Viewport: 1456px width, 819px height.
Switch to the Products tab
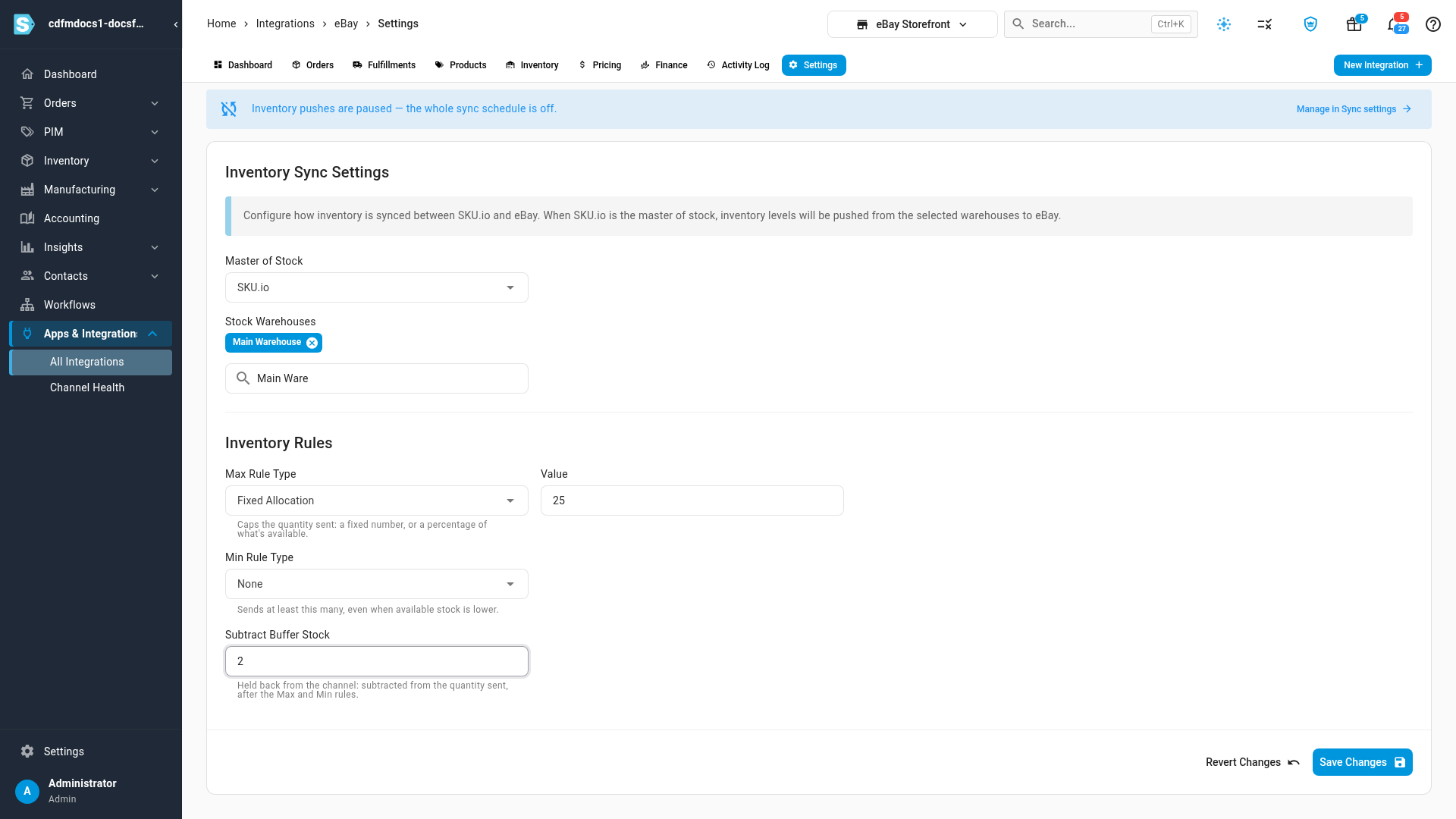tap(460, 65)
